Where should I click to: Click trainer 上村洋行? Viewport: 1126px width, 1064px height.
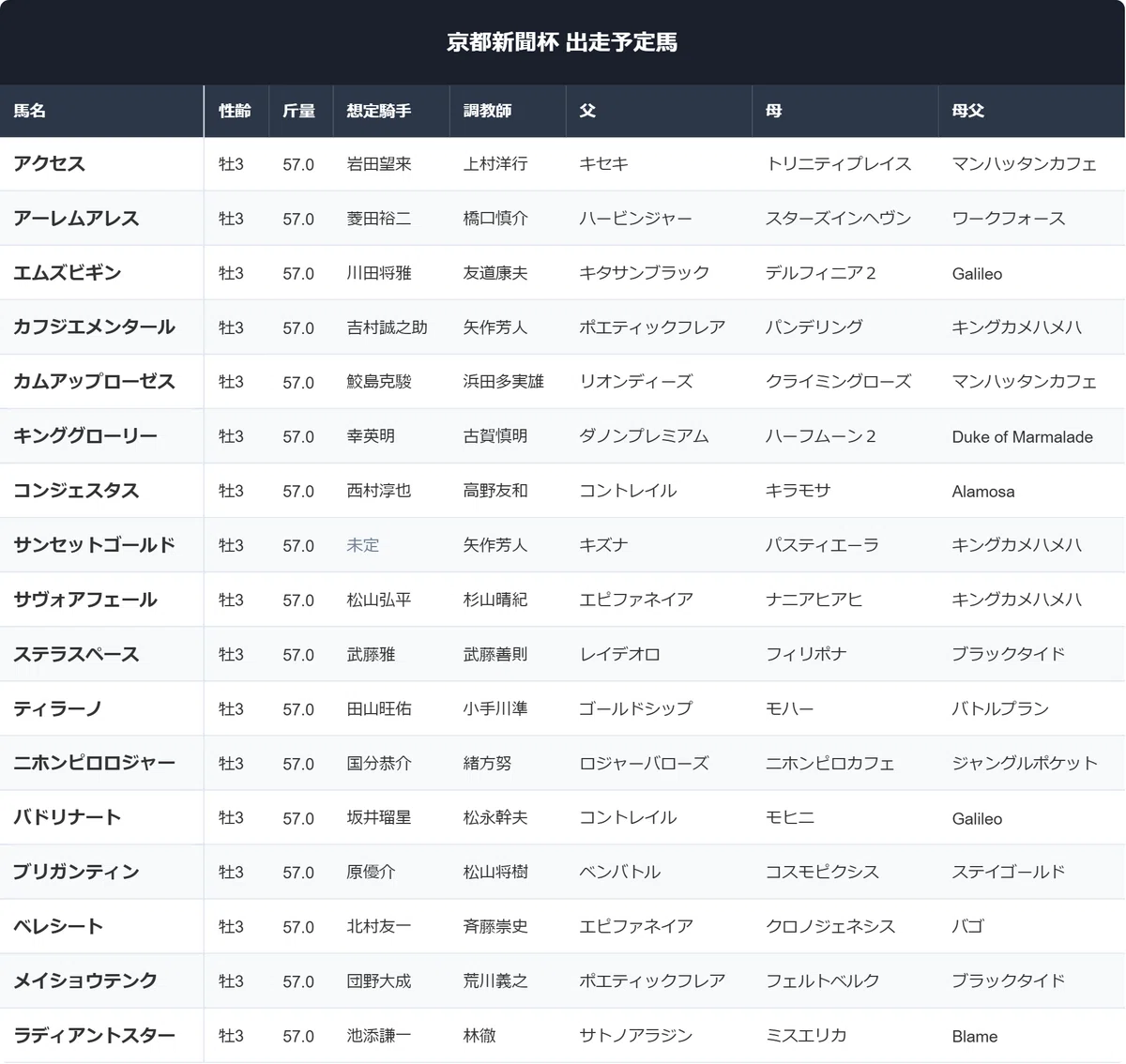pos(495,164)
